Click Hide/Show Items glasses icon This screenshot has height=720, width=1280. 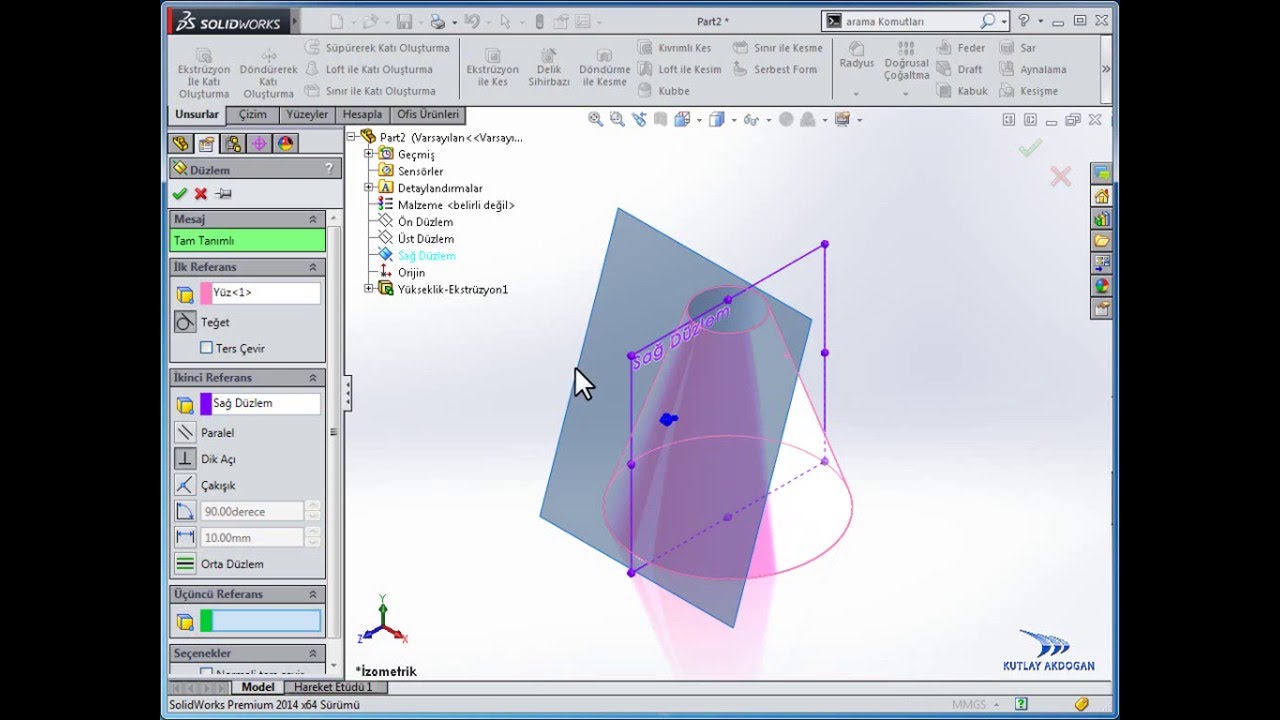pyautogui.click(x=751, y=119)
